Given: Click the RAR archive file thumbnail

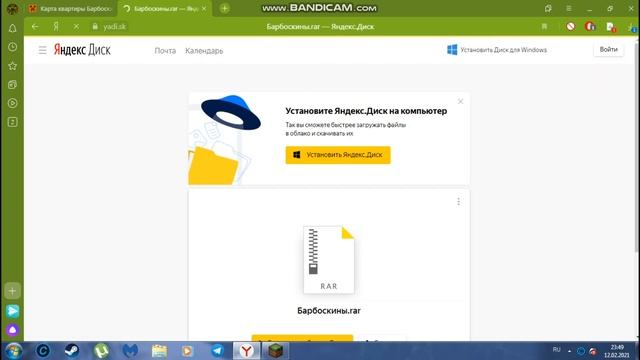Looking at the screenshot, I should click(329, 260).
